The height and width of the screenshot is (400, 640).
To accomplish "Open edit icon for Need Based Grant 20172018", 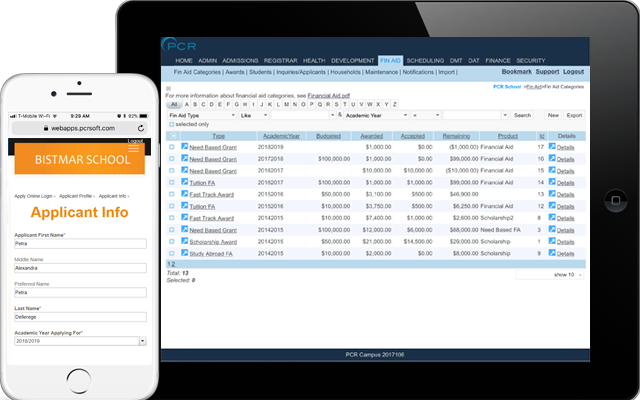I will coord(184,158).
